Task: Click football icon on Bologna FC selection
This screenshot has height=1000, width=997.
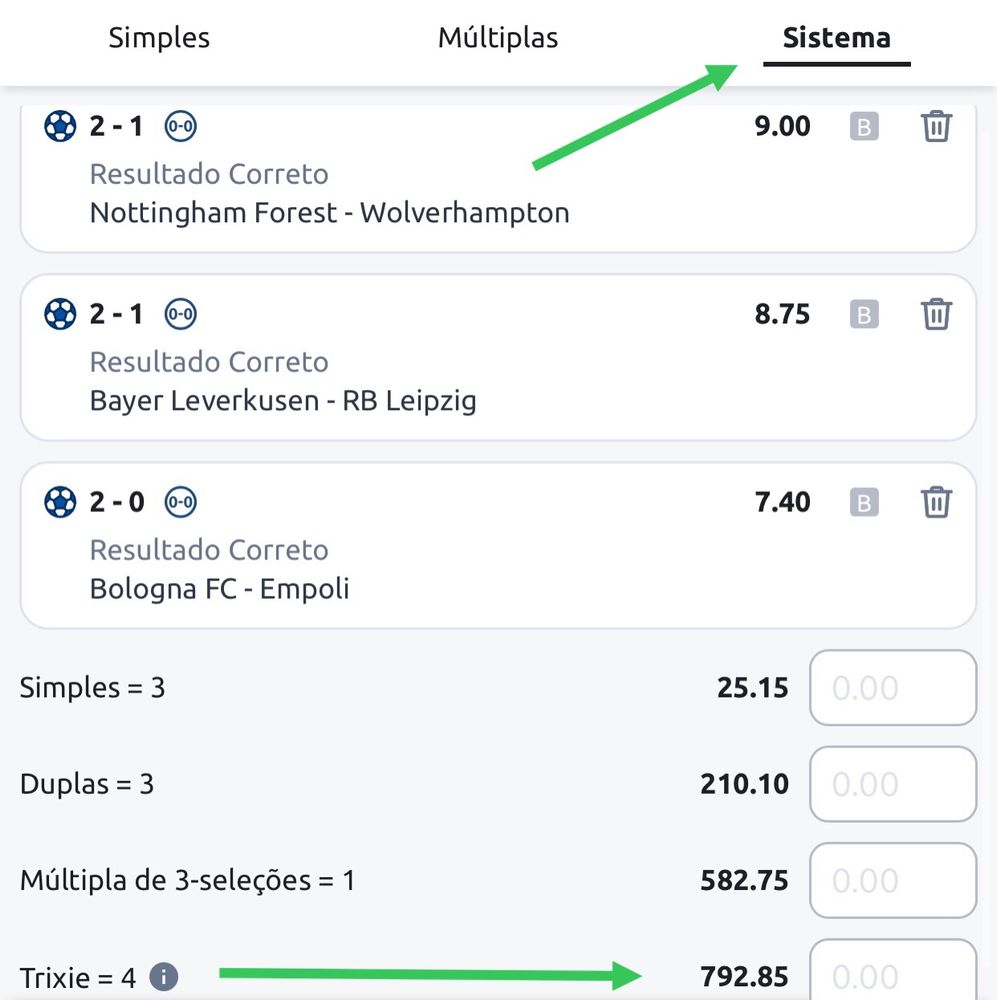Action: (x=60, y=503)
